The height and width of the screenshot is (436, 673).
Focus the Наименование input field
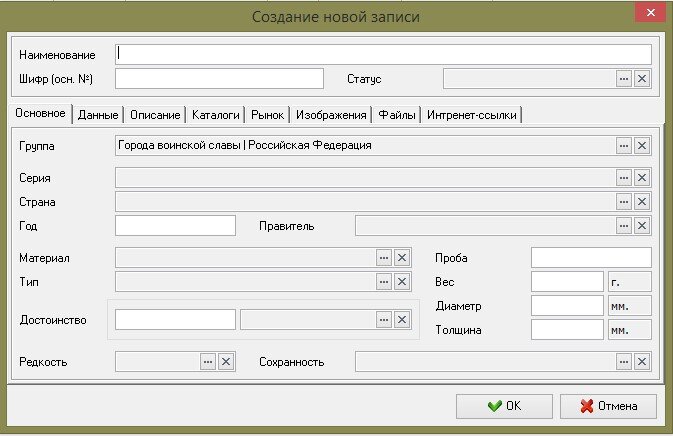tap(383, 54)
